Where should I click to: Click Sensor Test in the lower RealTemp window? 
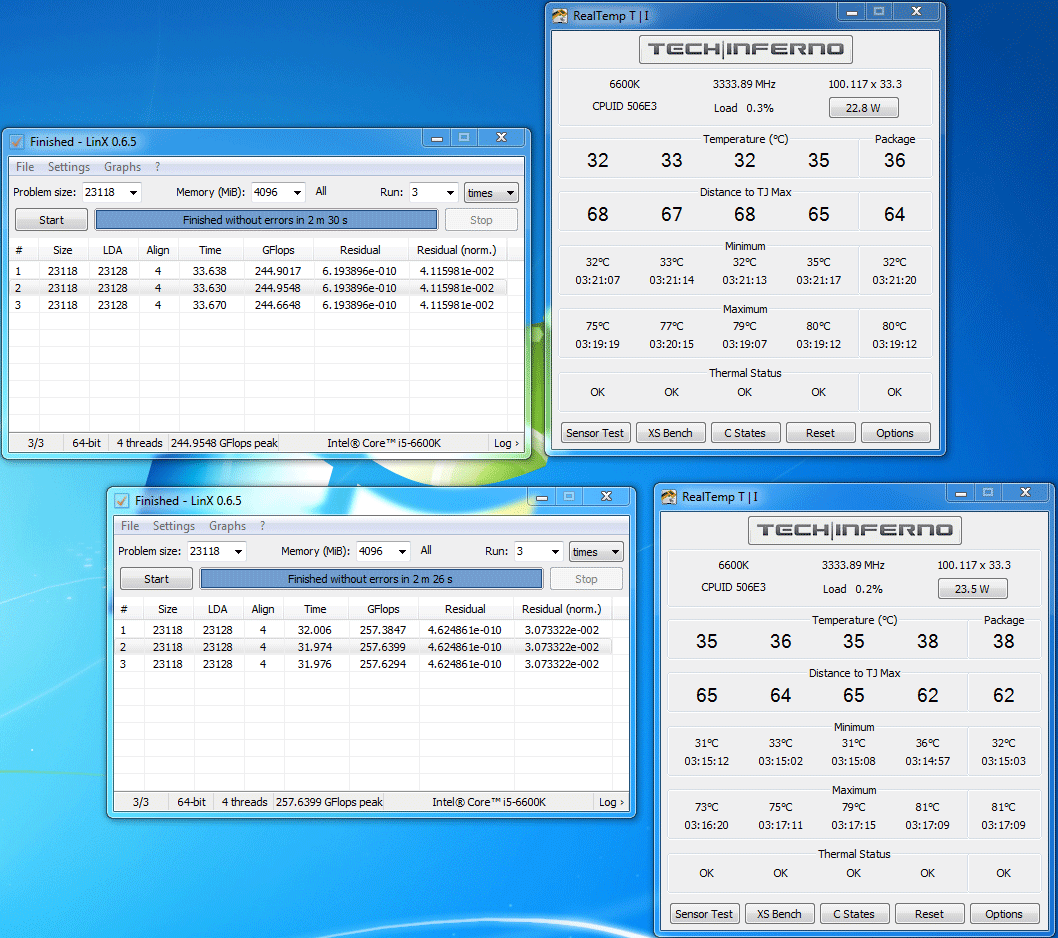pyautogui.click(x=704, y=914)
